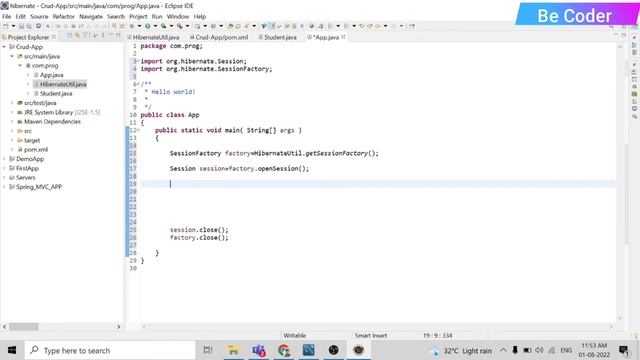Click the Back navigation arrow in toolbar
Screen dimensions: 640x360
378,26
